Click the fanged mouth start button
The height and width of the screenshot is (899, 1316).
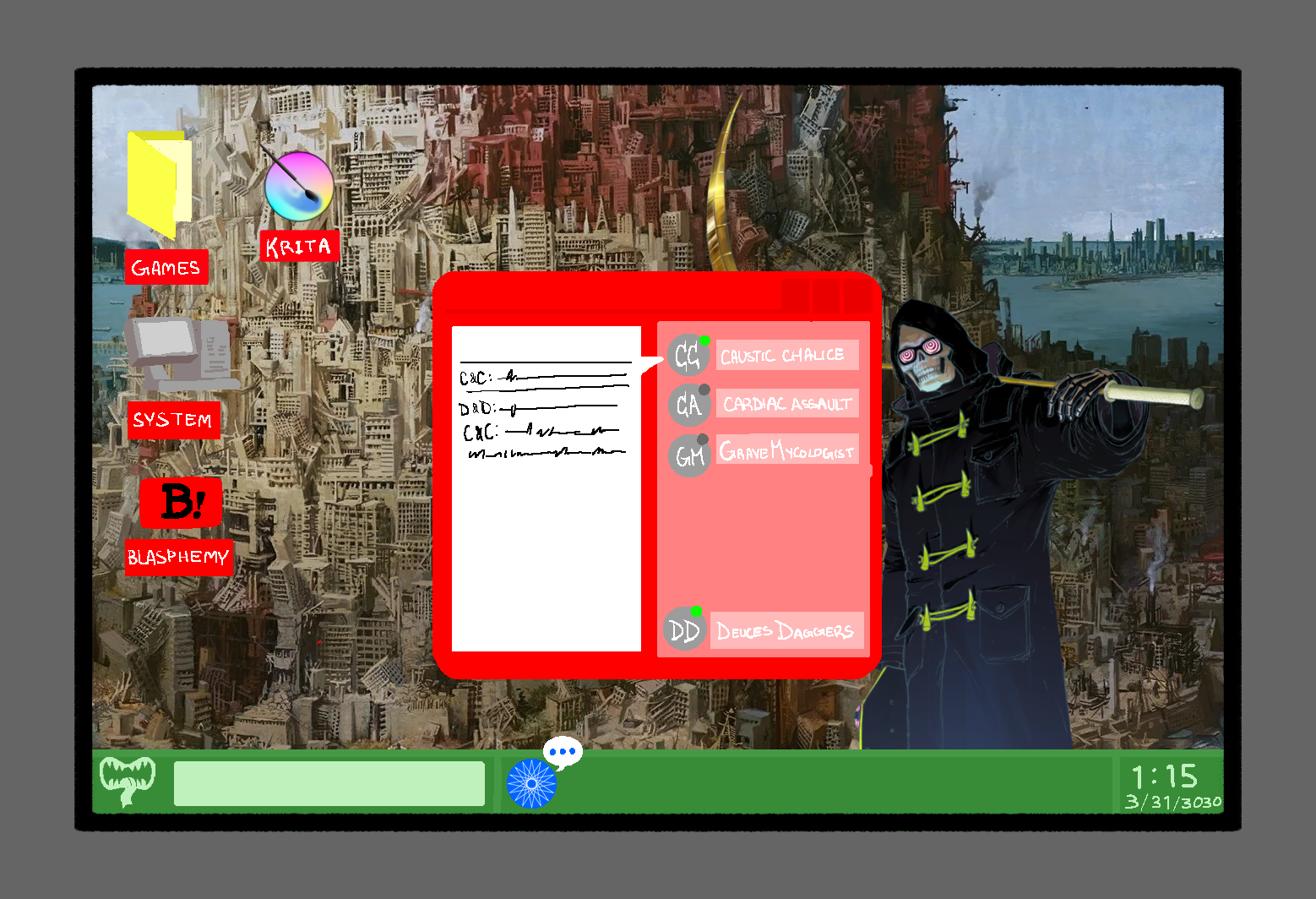pos(127,780)
